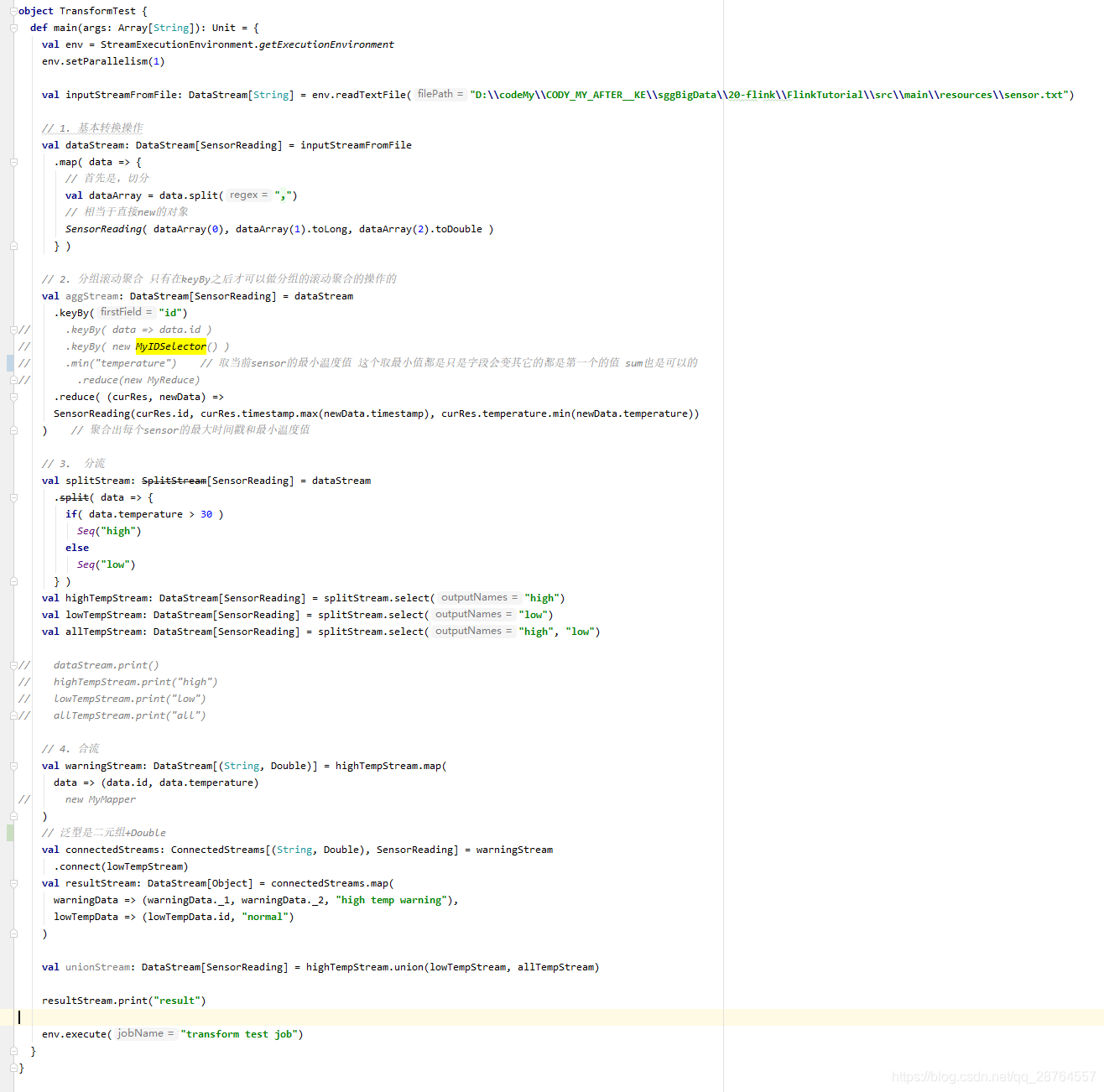Click the else keyword
1104x1092 pixels.
tap(77, 548)
